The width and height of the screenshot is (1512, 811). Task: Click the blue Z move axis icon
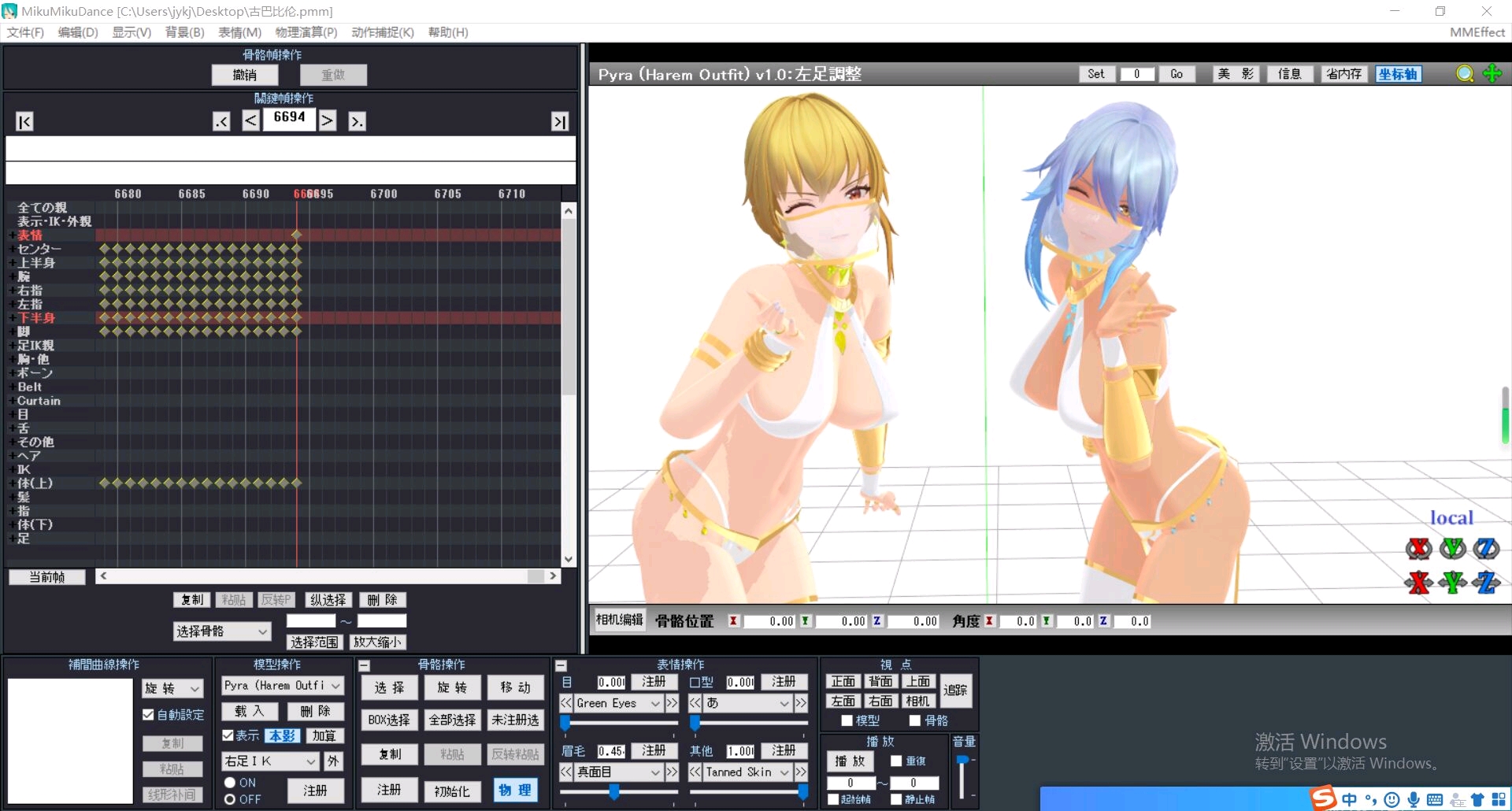coord(1486,583)
